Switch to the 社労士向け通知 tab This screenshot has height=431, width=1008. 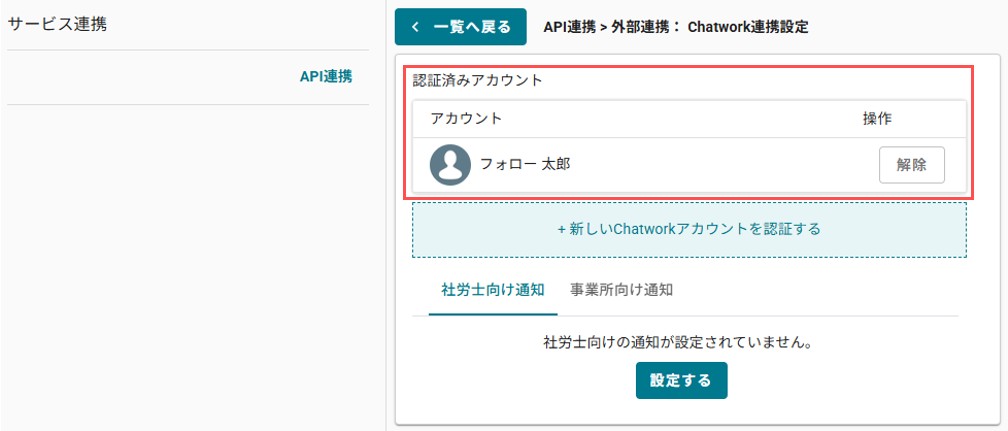tap(493, 289)
